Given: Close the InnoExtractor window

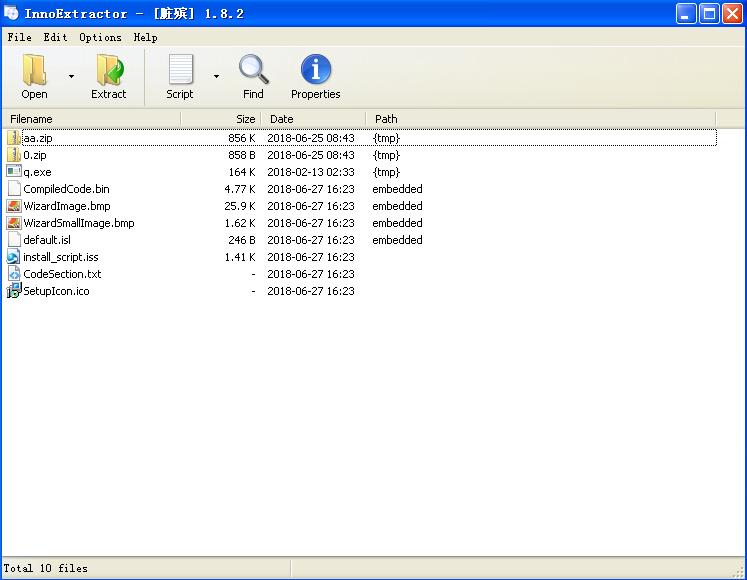Looking at the screenshot, I should (x=732, y=13).
